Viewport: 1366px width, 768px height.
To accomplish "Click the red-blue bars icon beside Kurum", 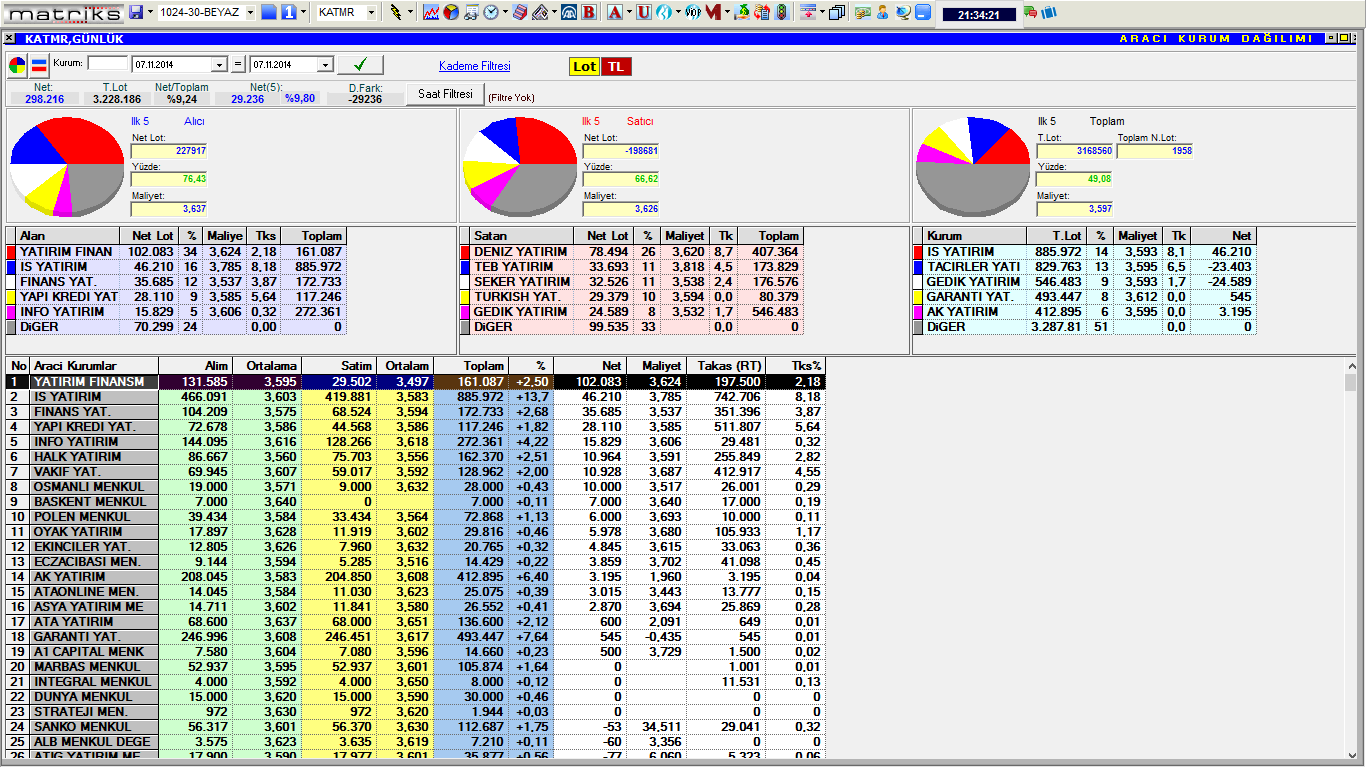I will coord(39,66).
